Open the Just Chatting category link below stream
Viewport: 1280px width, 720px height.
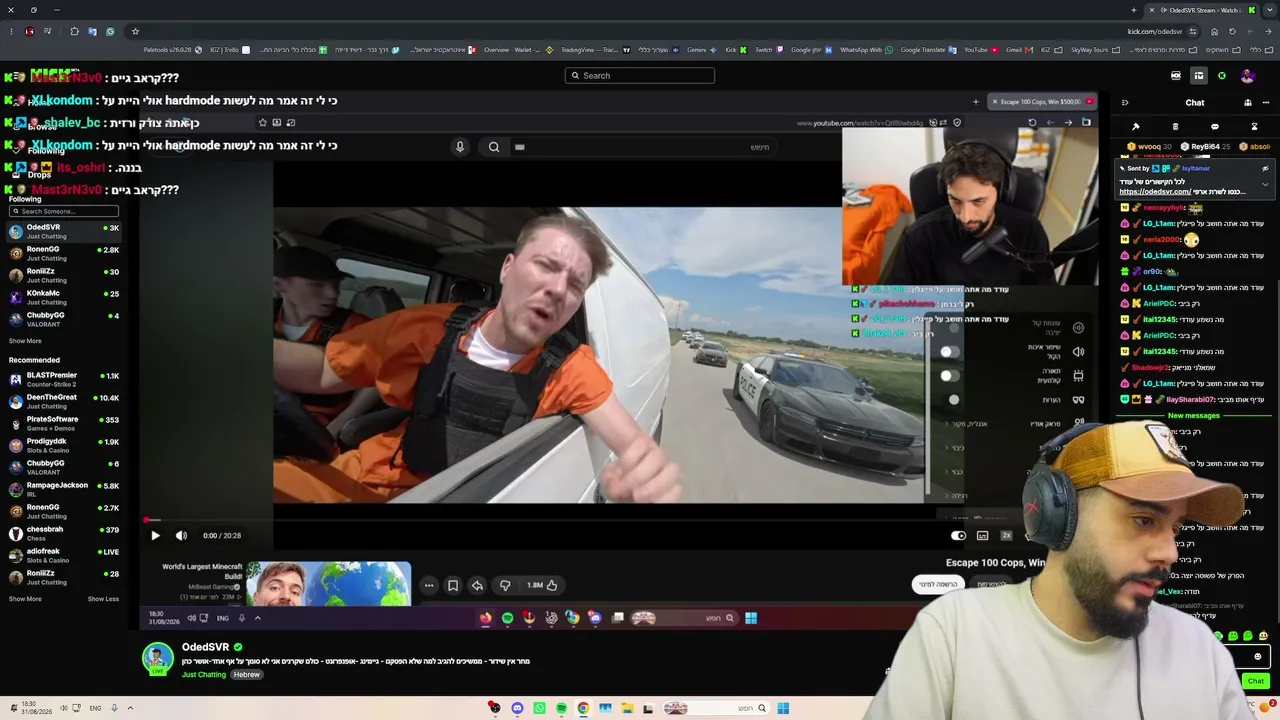coord(204,675)
